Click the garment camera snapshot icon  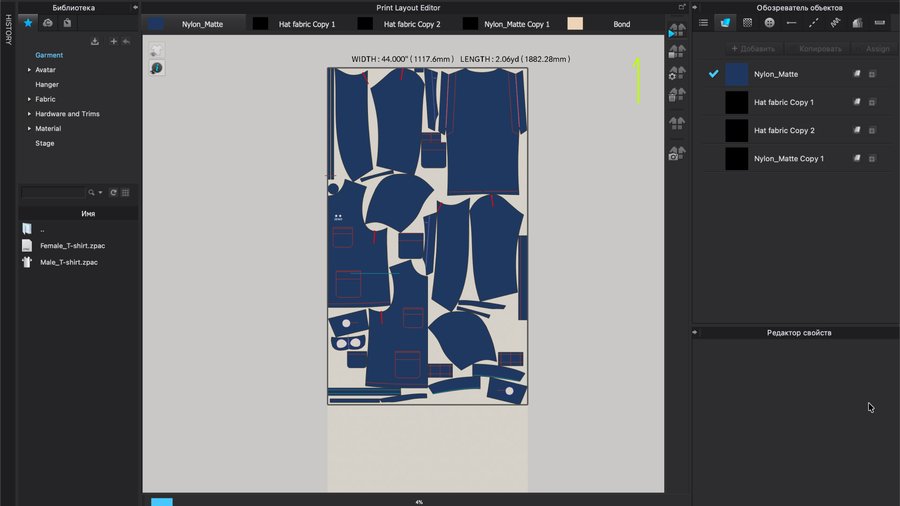[677, 153]
